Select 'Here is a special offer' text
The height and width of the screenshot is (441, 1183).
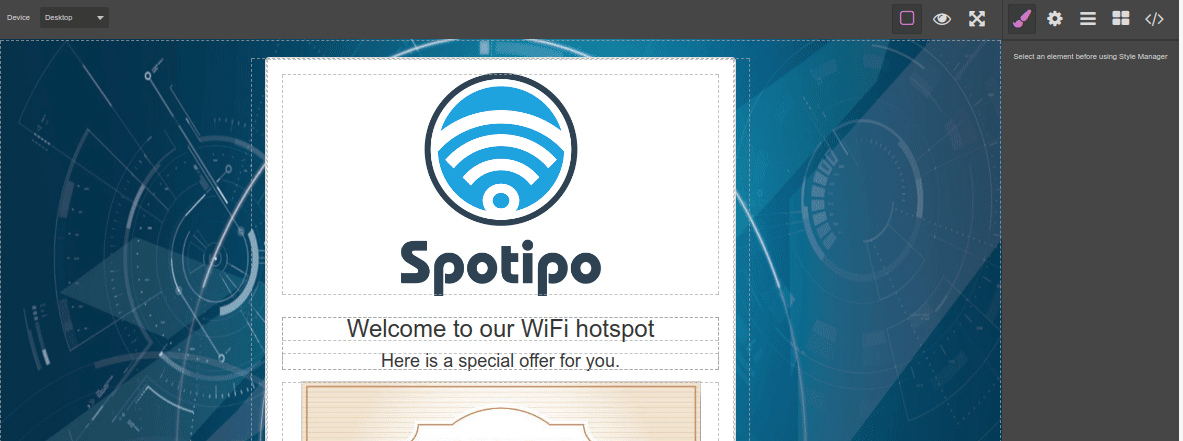tap(500, 361)
